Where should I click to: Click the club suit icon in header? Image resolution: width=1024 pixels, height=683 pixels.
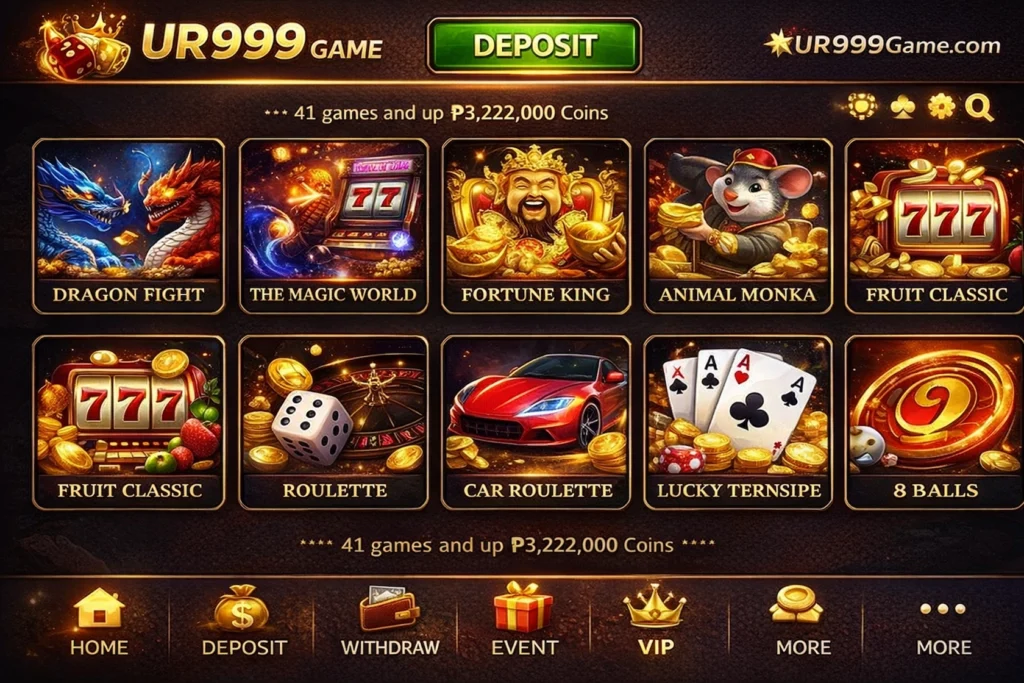click(x=903, y=106)
